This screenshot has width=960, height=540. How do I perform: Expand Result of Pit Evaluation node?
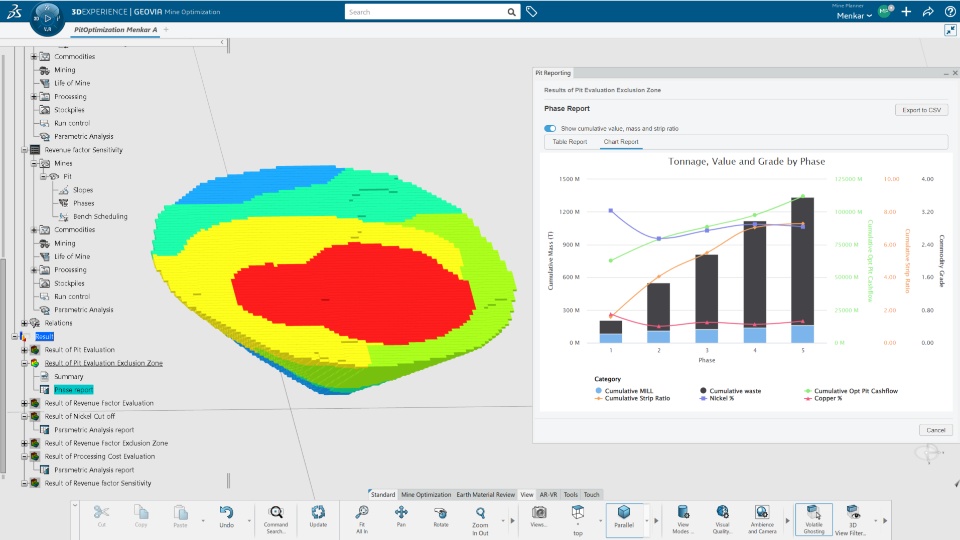pyautogui.click(x=24, y=350)
